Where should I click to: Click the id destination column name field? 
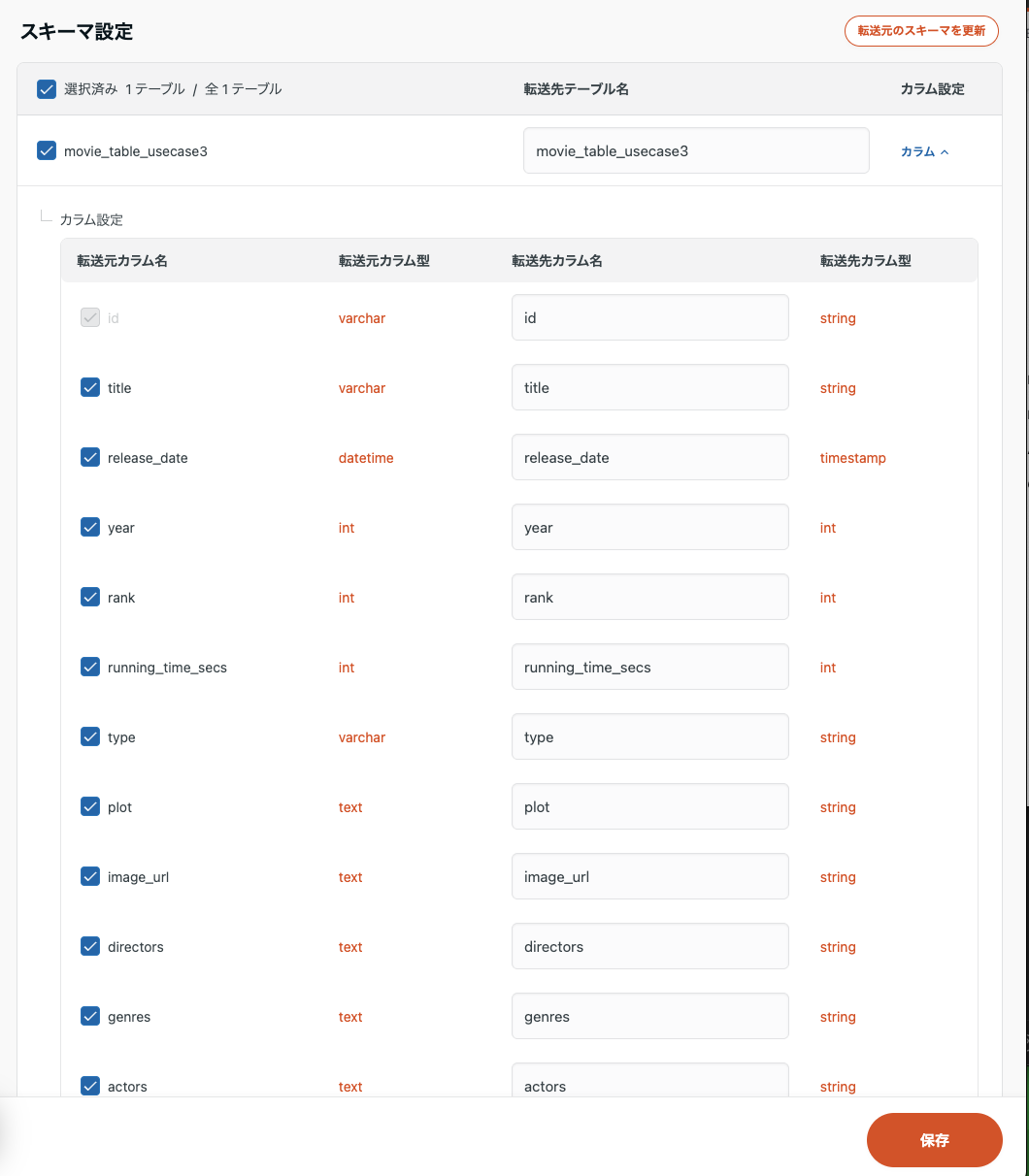650,317
